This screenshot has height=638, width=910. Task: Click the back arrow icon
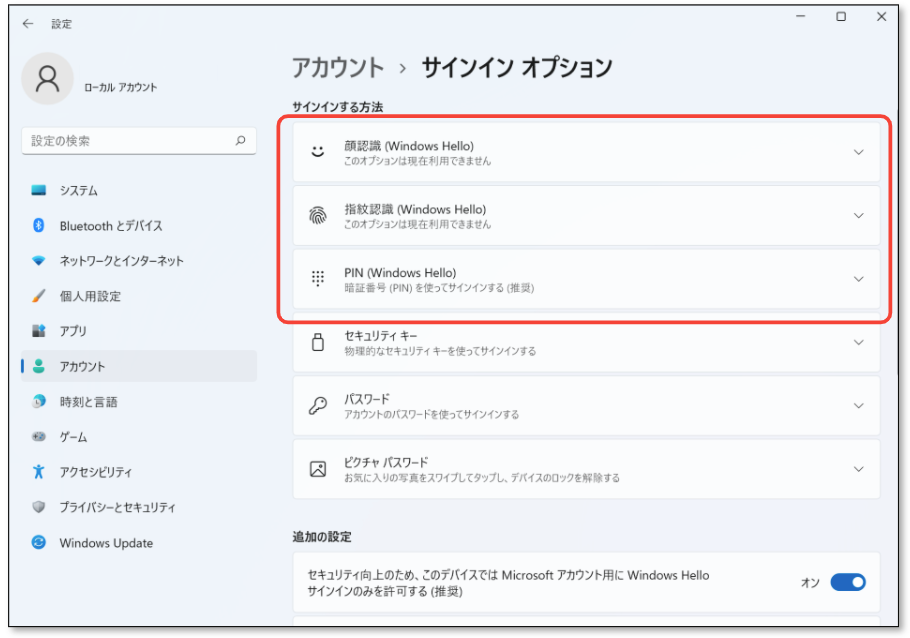28,24
